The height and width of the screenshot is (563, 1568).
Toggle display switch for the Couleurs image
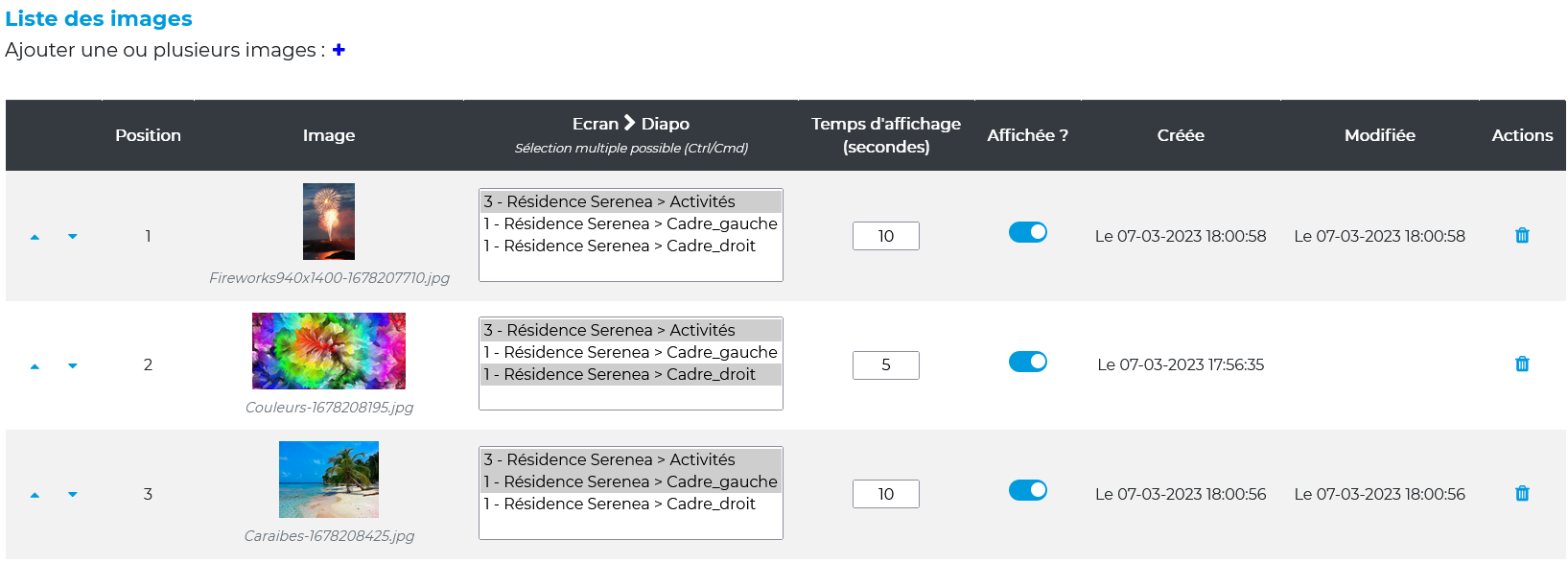click(x=1027, y=362)
